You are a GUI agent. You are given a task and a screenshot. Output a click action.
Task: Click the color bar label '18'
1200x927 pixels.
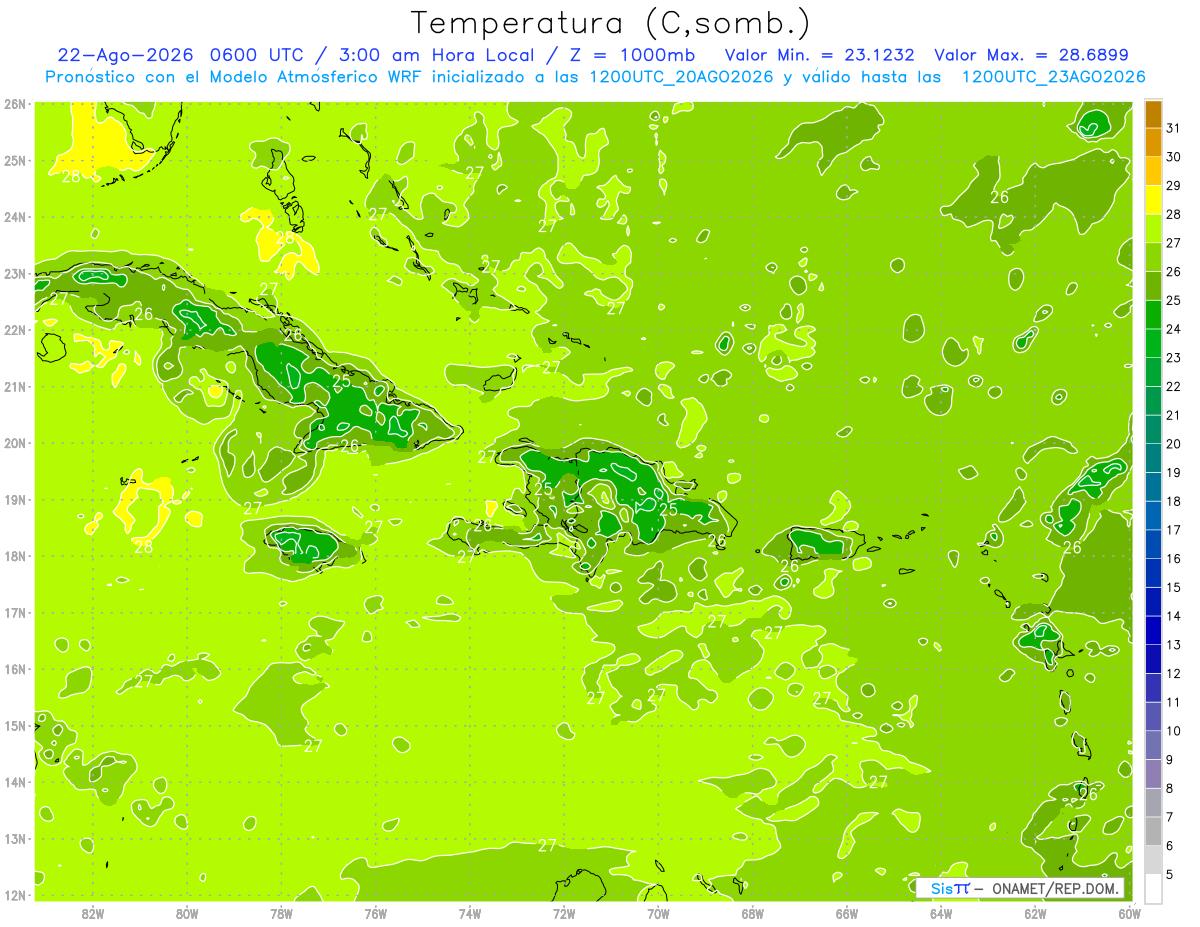point(1173,501)
